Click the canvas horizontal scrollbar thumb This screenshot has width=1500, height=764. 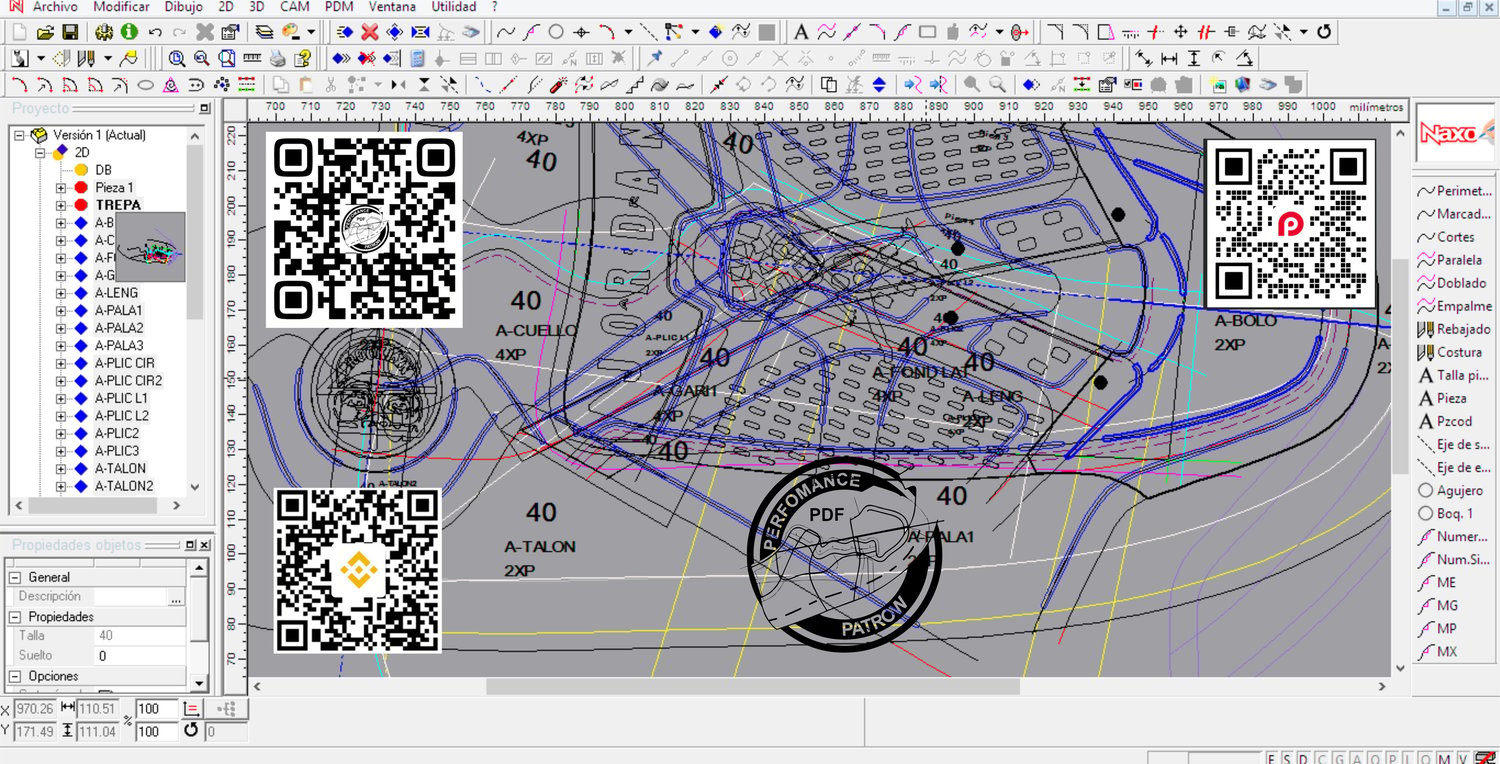coord(753,687)
